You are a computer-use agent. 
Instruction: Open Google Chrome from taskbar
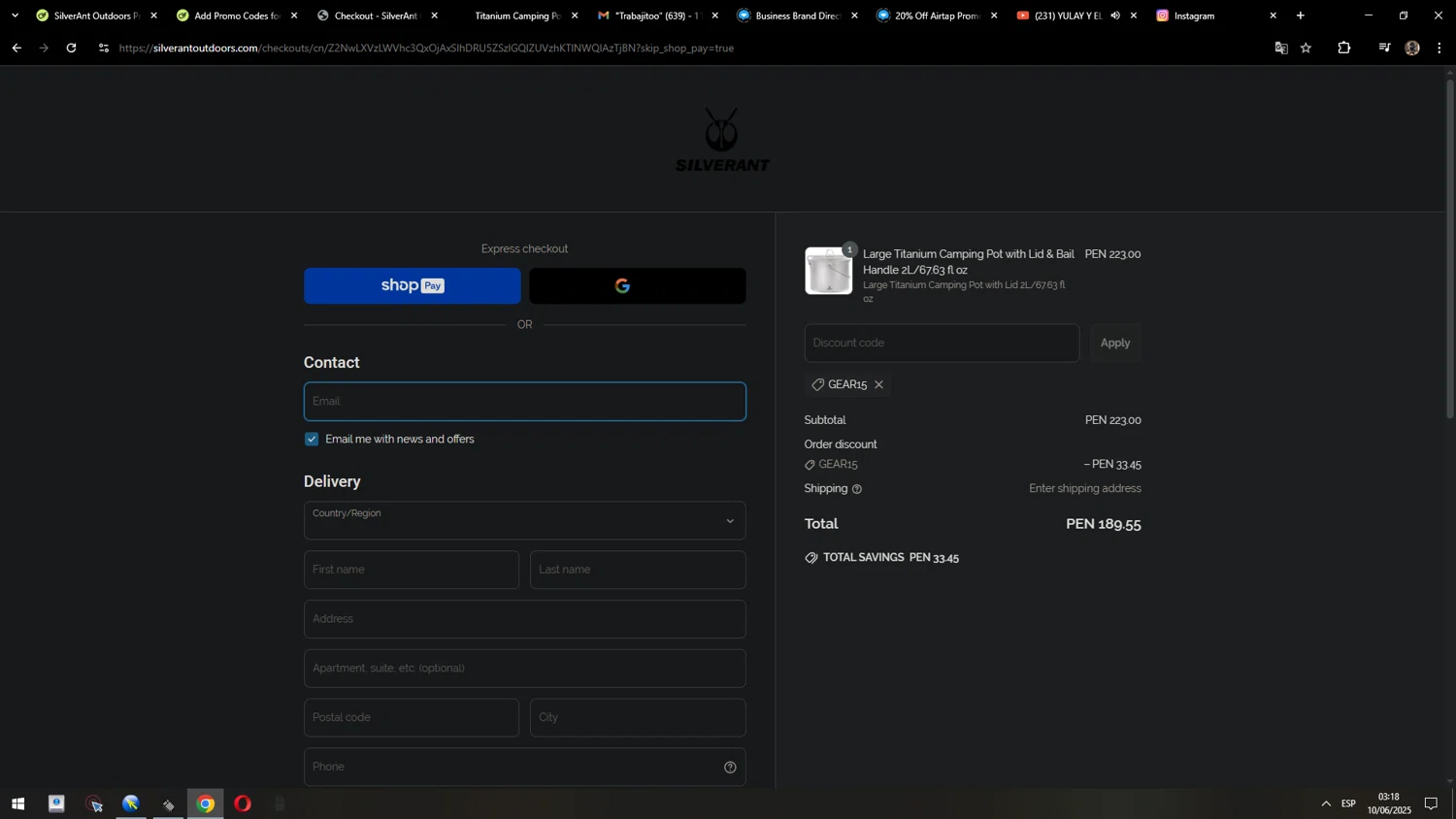pyautogui.click(x=205, y=803)
